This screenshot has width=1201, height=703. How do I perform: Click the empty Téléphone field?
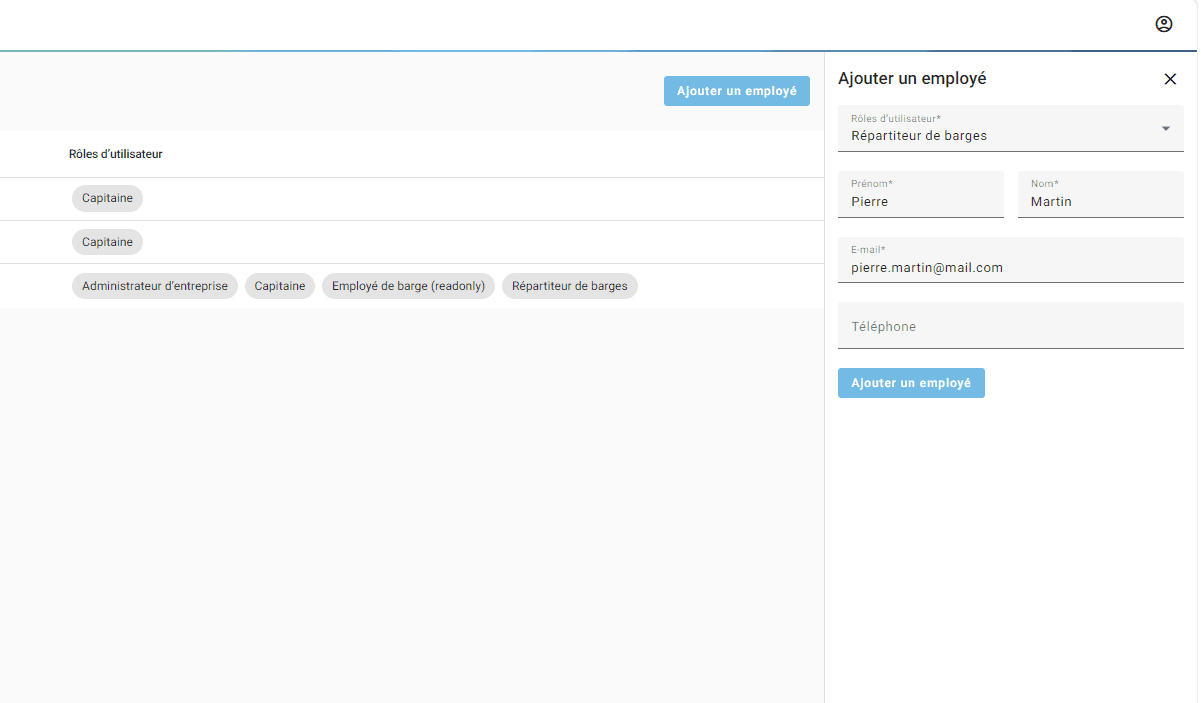click(1011, 326)
